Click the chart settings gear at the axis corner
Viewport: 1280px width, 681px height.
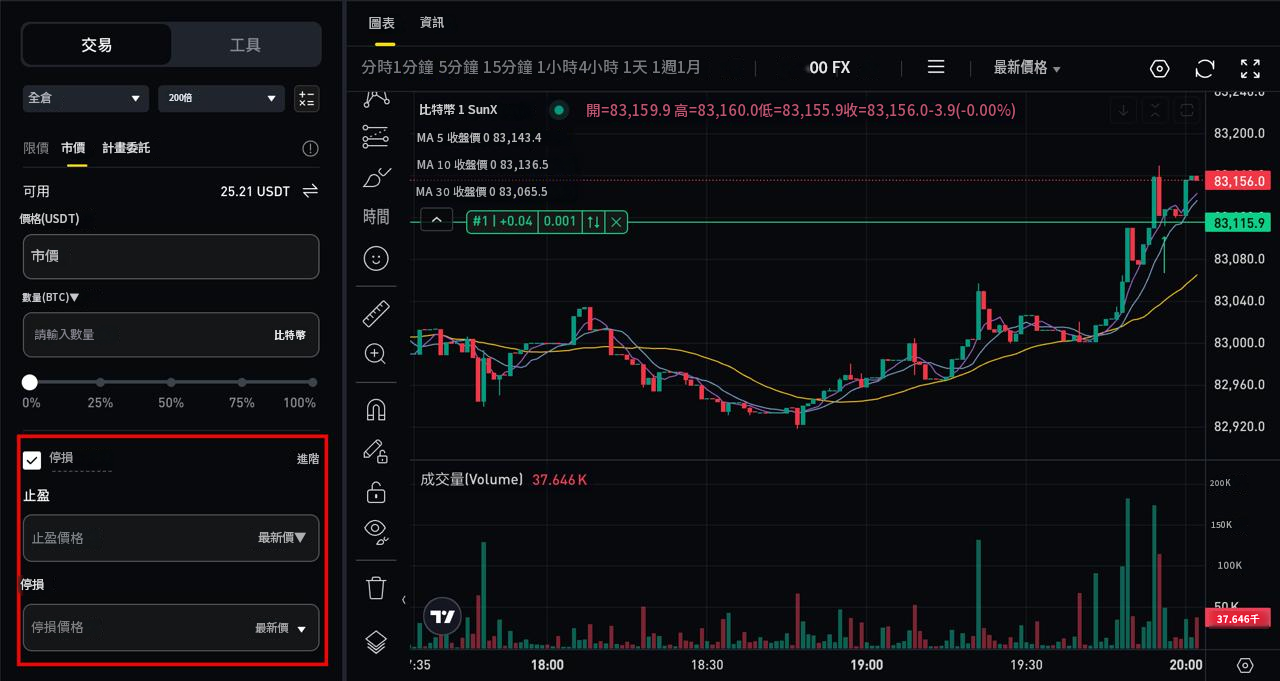[1245, 666]
